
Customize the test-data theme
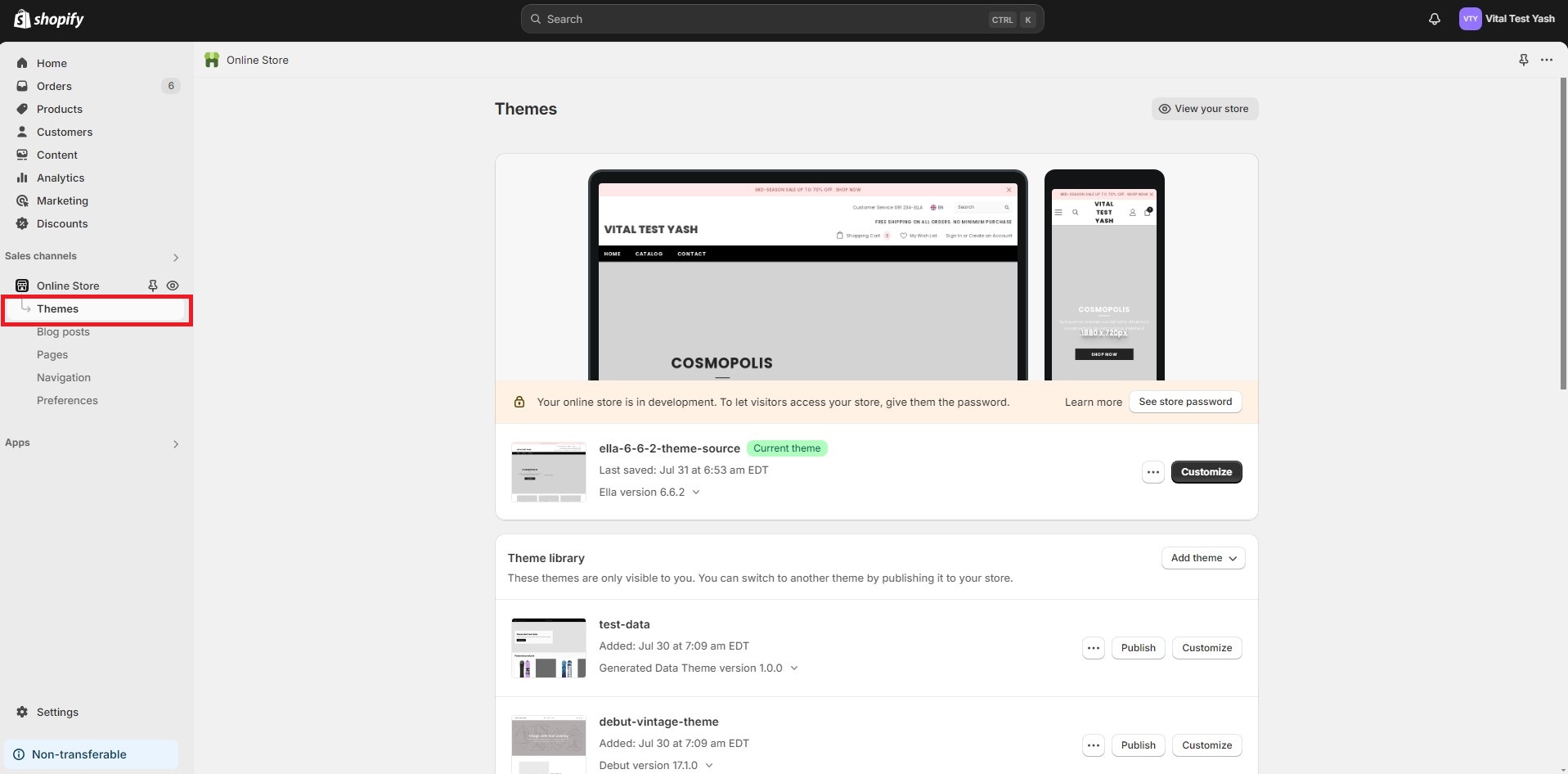coord(1206,648)
